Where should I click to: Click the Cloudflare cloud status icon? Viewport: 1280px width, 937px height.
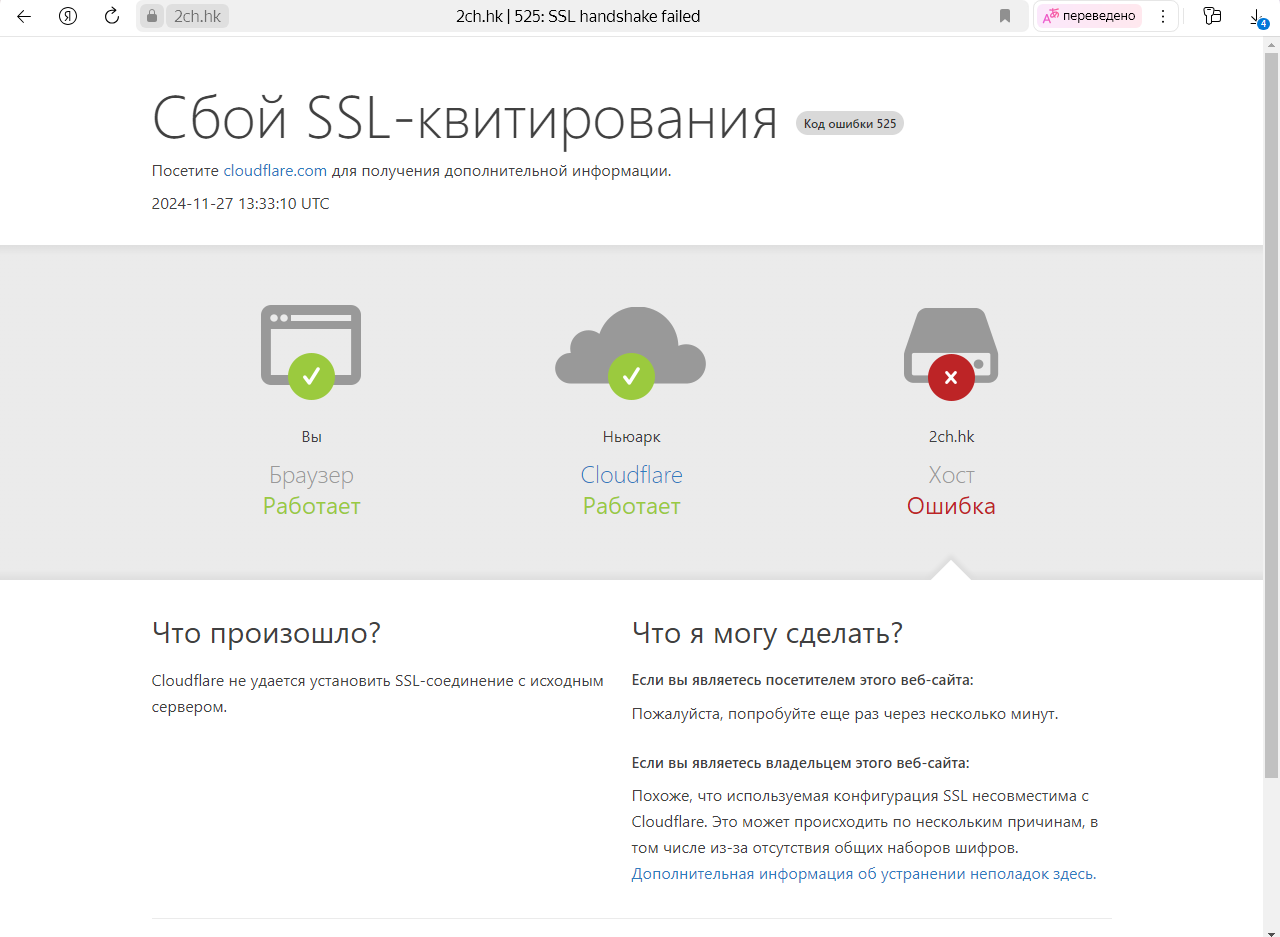[x=631, y=352]
